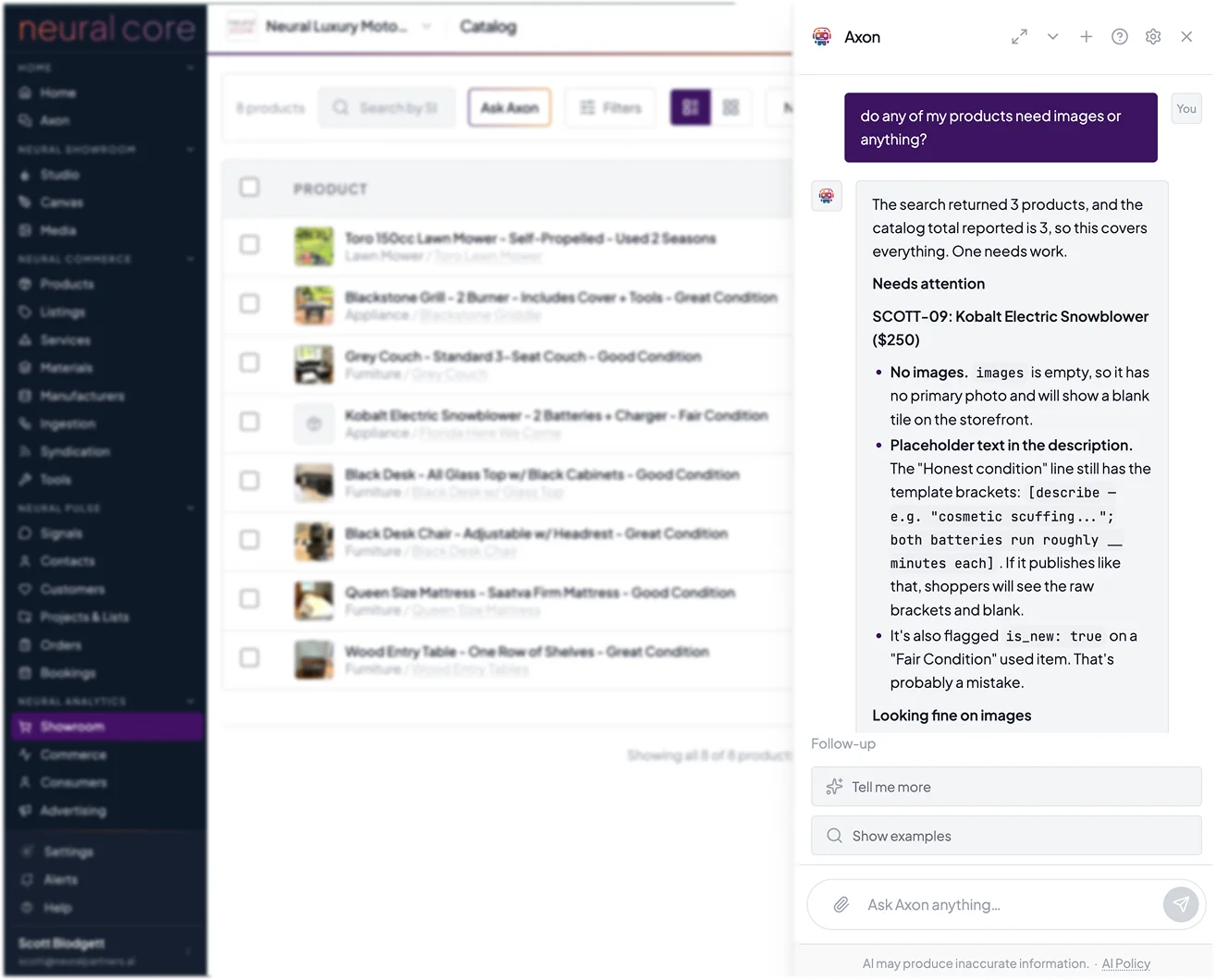Choose the Show examples follow-up
The height and width of the screenshot is (980, 1216).
(1006, 836)
